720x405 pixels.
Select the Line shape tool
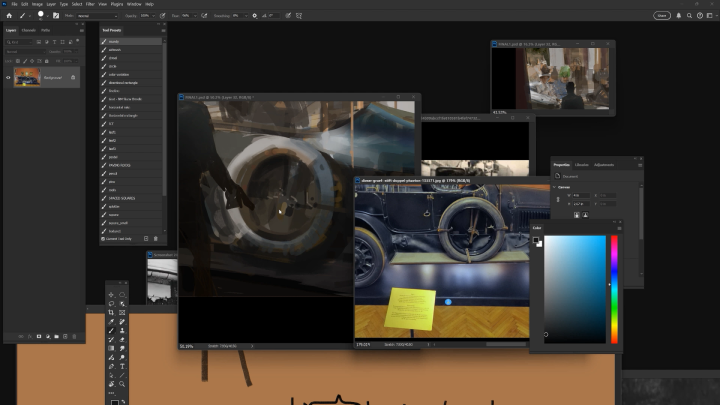click(122, 375)
